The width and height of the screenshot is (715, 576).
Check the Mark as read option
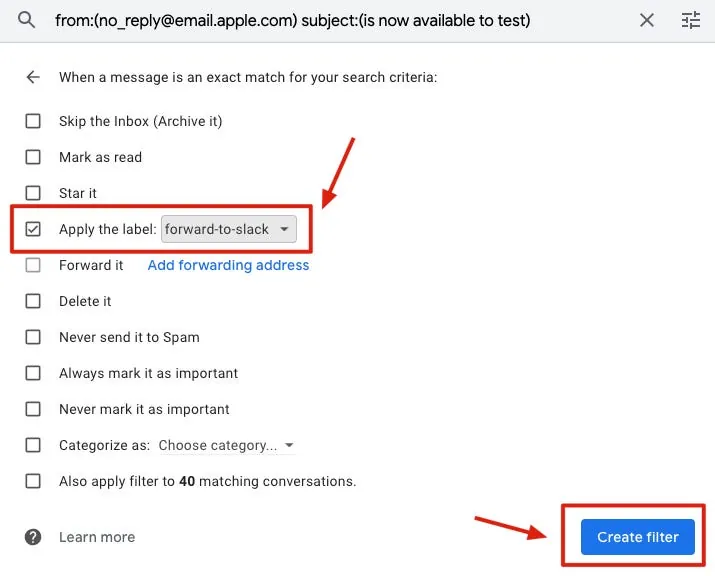[33, 157]
